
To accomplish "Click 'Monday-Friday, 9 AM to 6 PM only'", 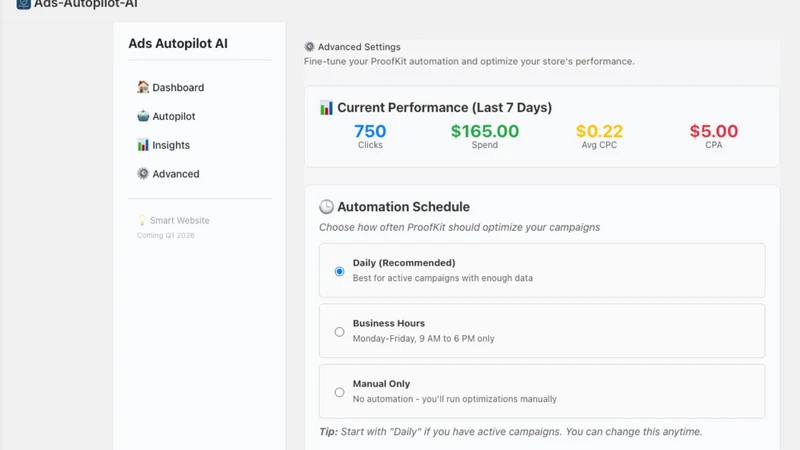I will [423, 338].
